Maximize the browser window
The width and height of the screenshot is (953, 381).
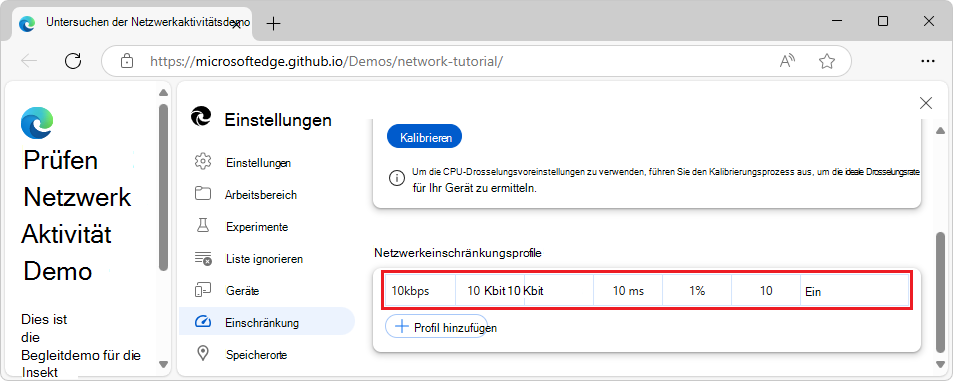pyautogui.click(x=882, y=21)
